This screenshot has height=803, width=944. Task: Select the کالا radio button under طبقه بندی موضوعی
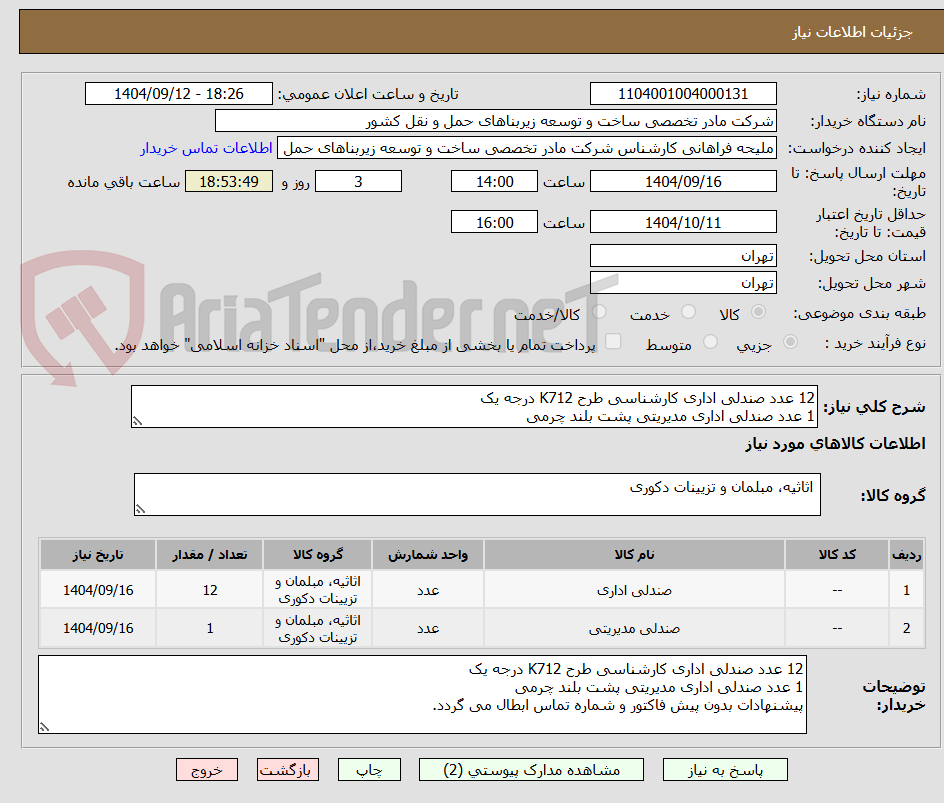pos(759,312)
